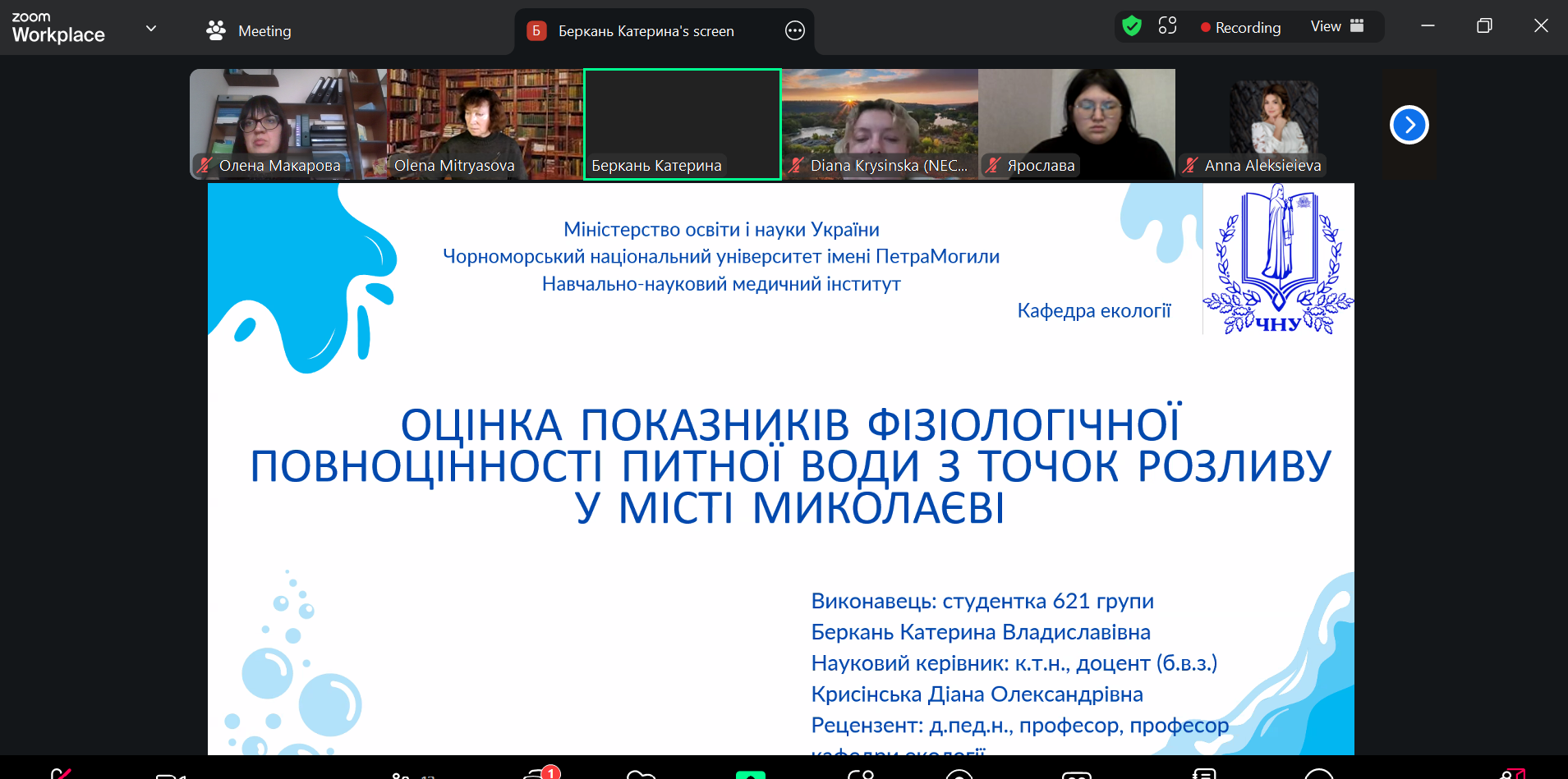Select Olena Mitryasova's video thumbnail
The image size is (1568, 779).
tap(485, 123)
